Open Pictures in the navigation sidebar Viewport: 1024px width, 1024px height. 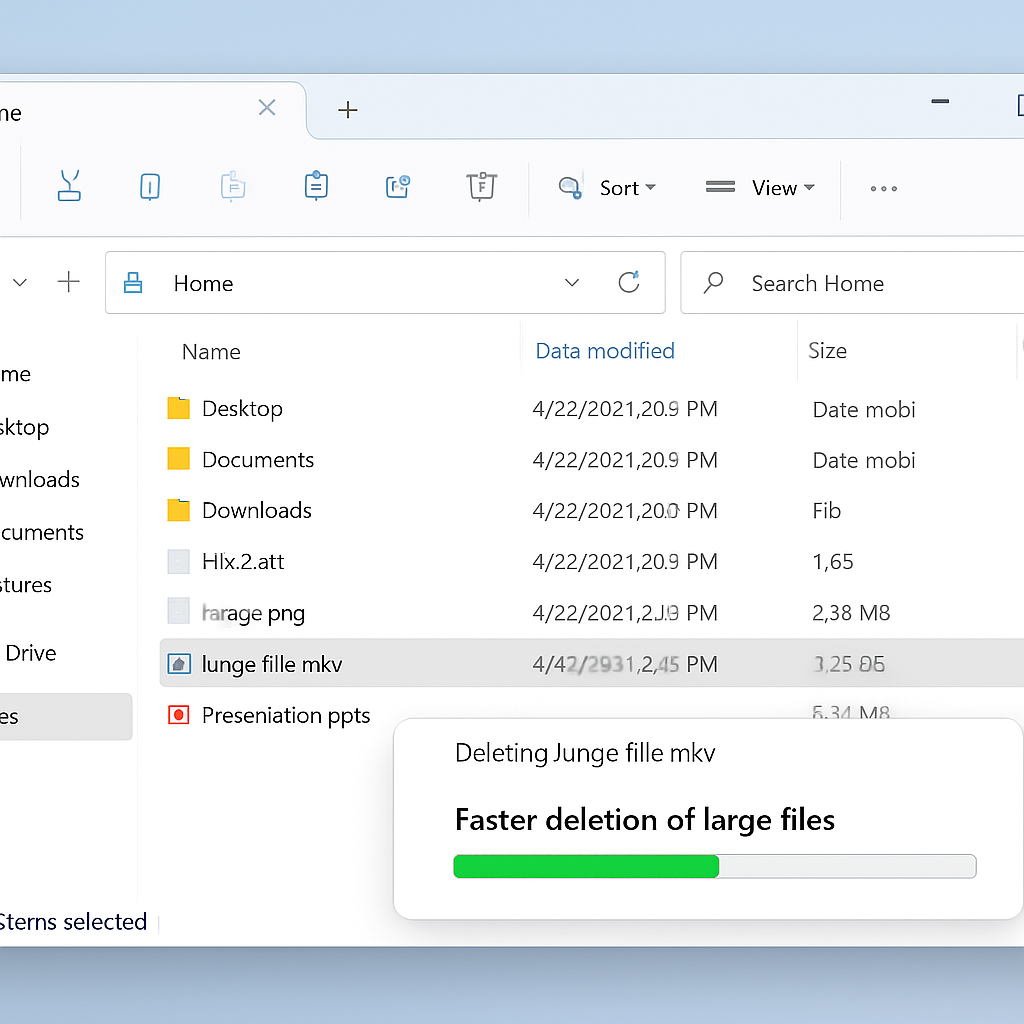point(26,584)
